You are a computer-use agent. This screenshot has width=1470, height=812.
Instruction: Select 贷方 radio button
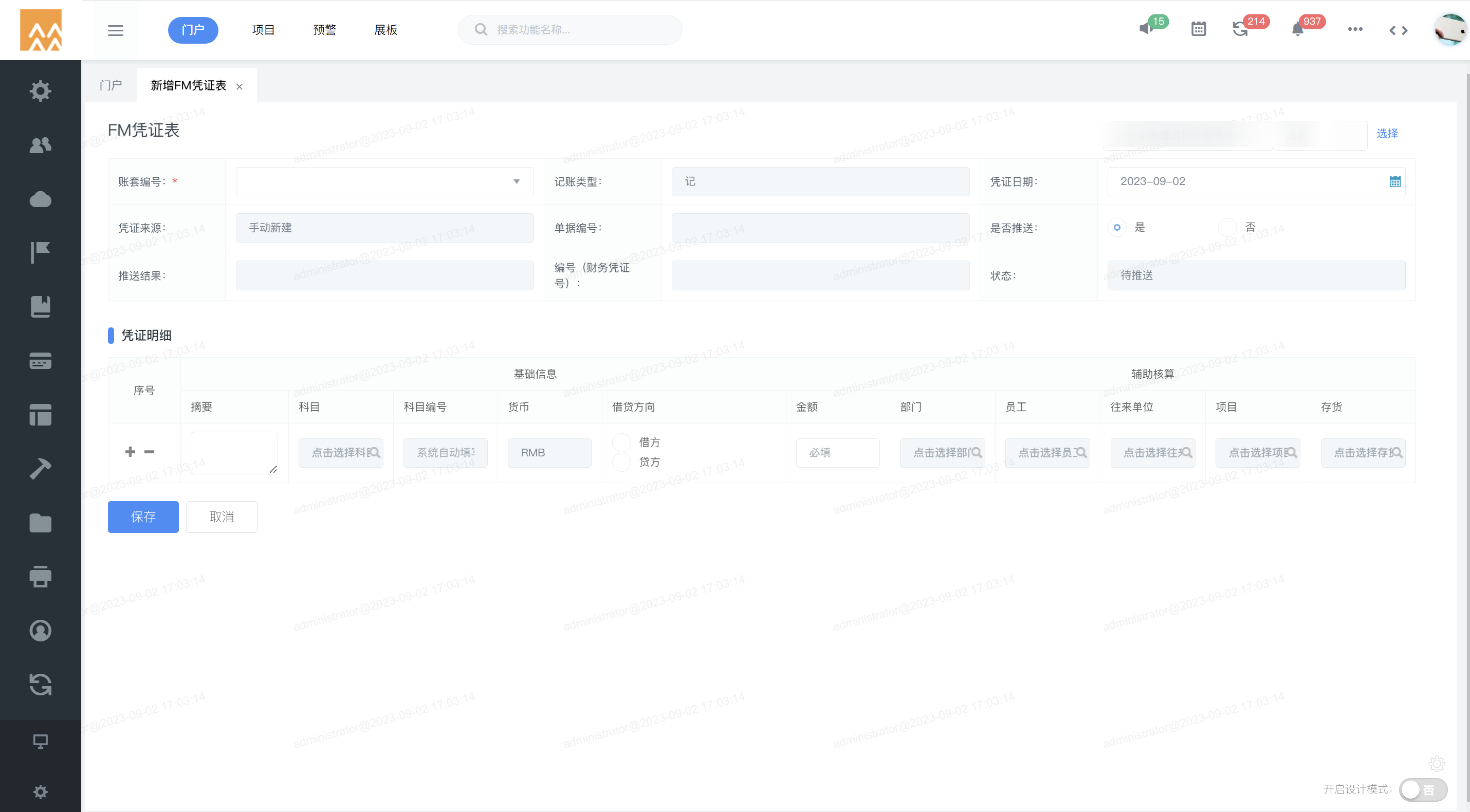(x=621, y=462)
